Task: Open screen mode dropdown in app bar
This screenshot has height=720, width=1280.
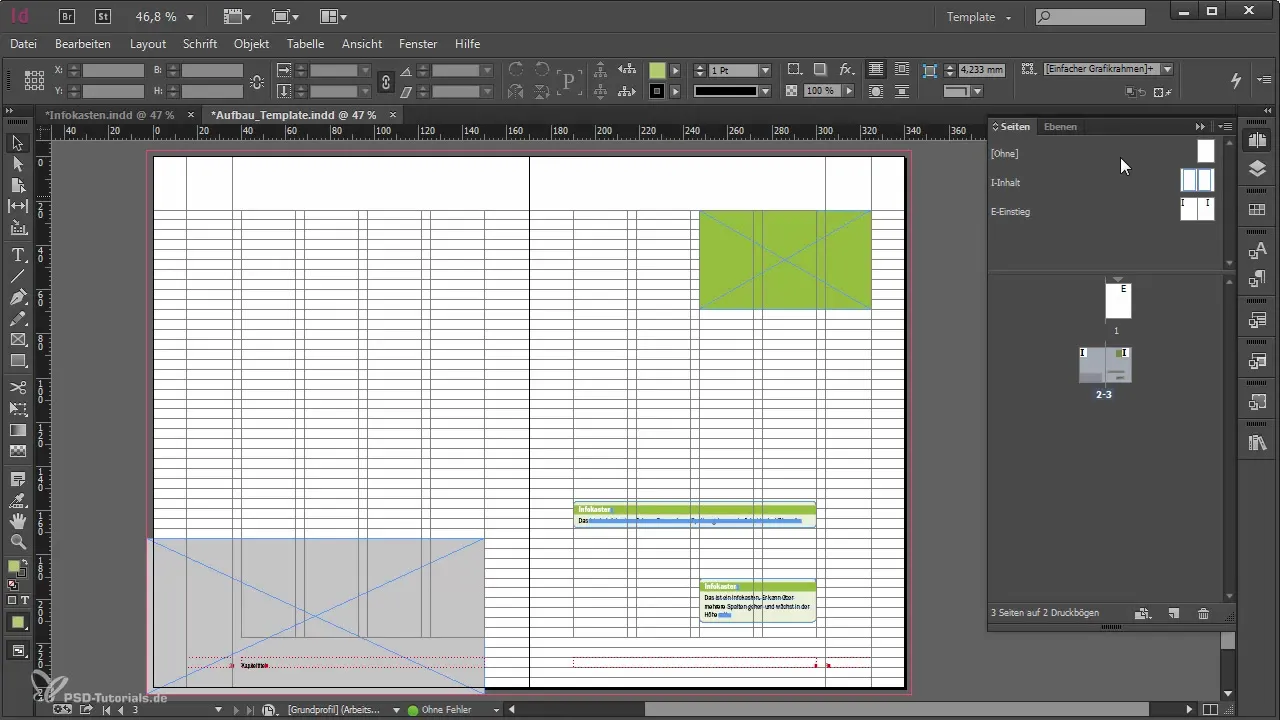Action: click(285, 16)
